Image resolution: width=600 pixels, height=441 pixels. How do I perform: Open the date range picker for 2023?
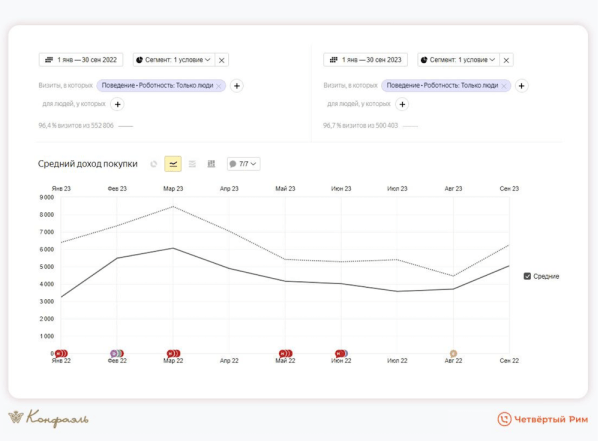click(365, 60)
